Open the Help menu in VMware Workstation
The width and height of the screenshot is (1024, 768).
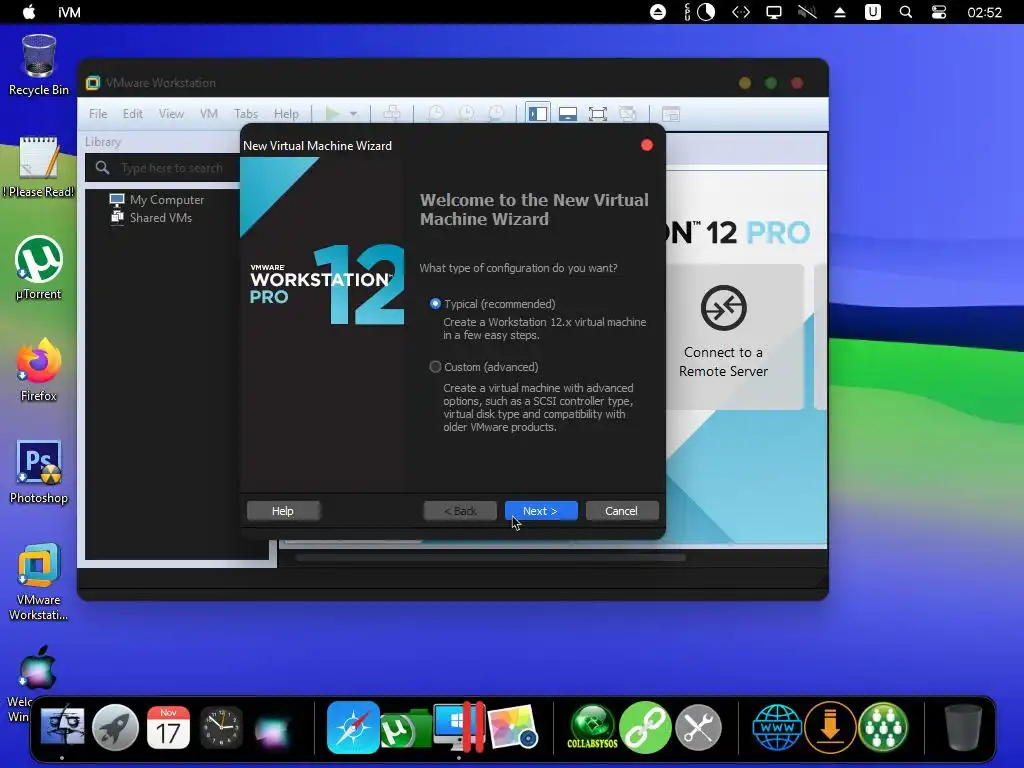coord(286,114)
